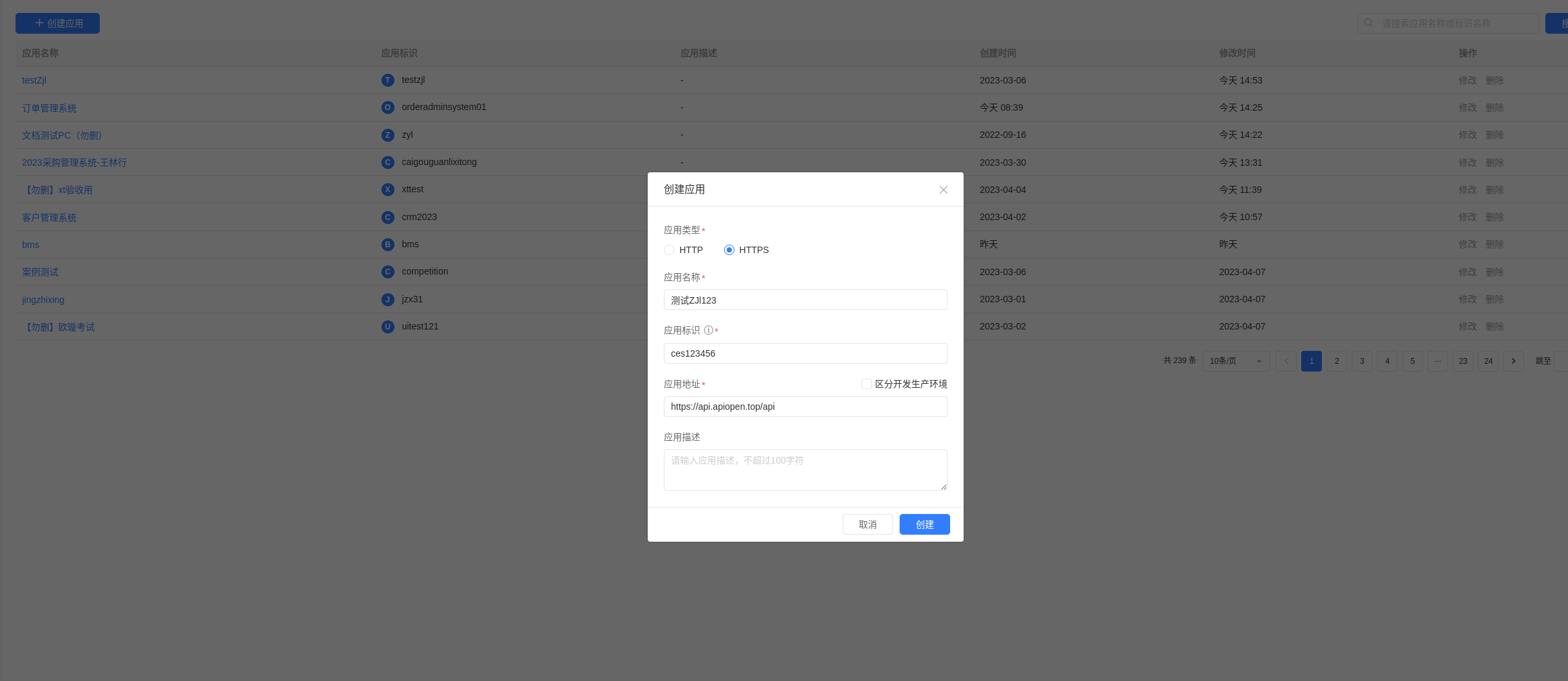The height and width of the screenshot is (681, 1568).
Task: Click 删除 for 文档测试PC row
Action: 1494,135
